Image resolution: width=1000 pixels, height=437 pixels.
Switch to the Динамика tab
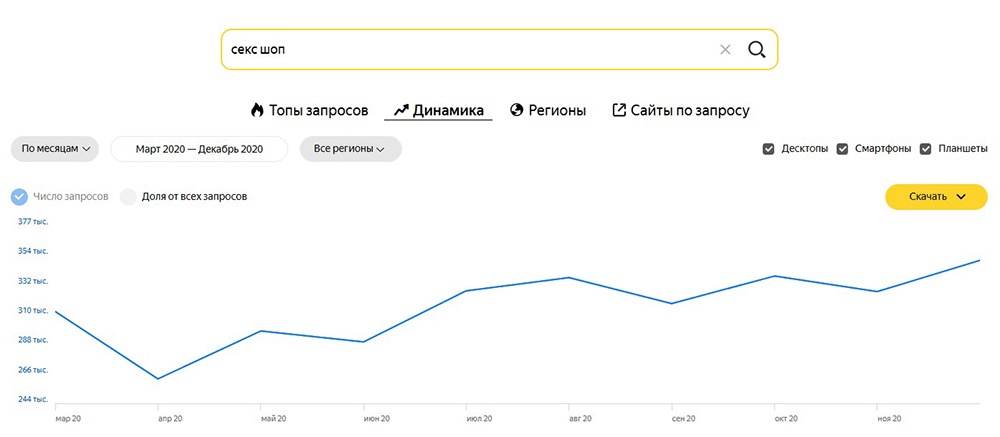438,110
